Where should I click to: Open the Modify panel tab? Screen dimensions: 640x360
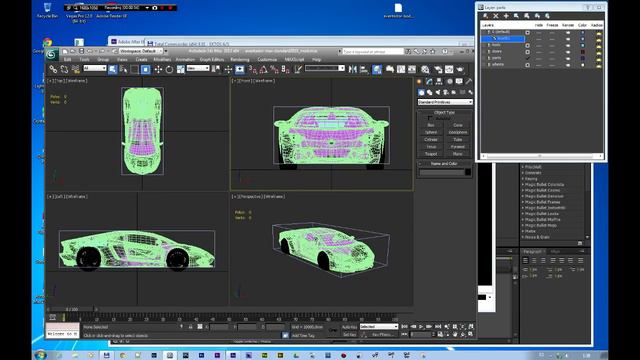429,82
